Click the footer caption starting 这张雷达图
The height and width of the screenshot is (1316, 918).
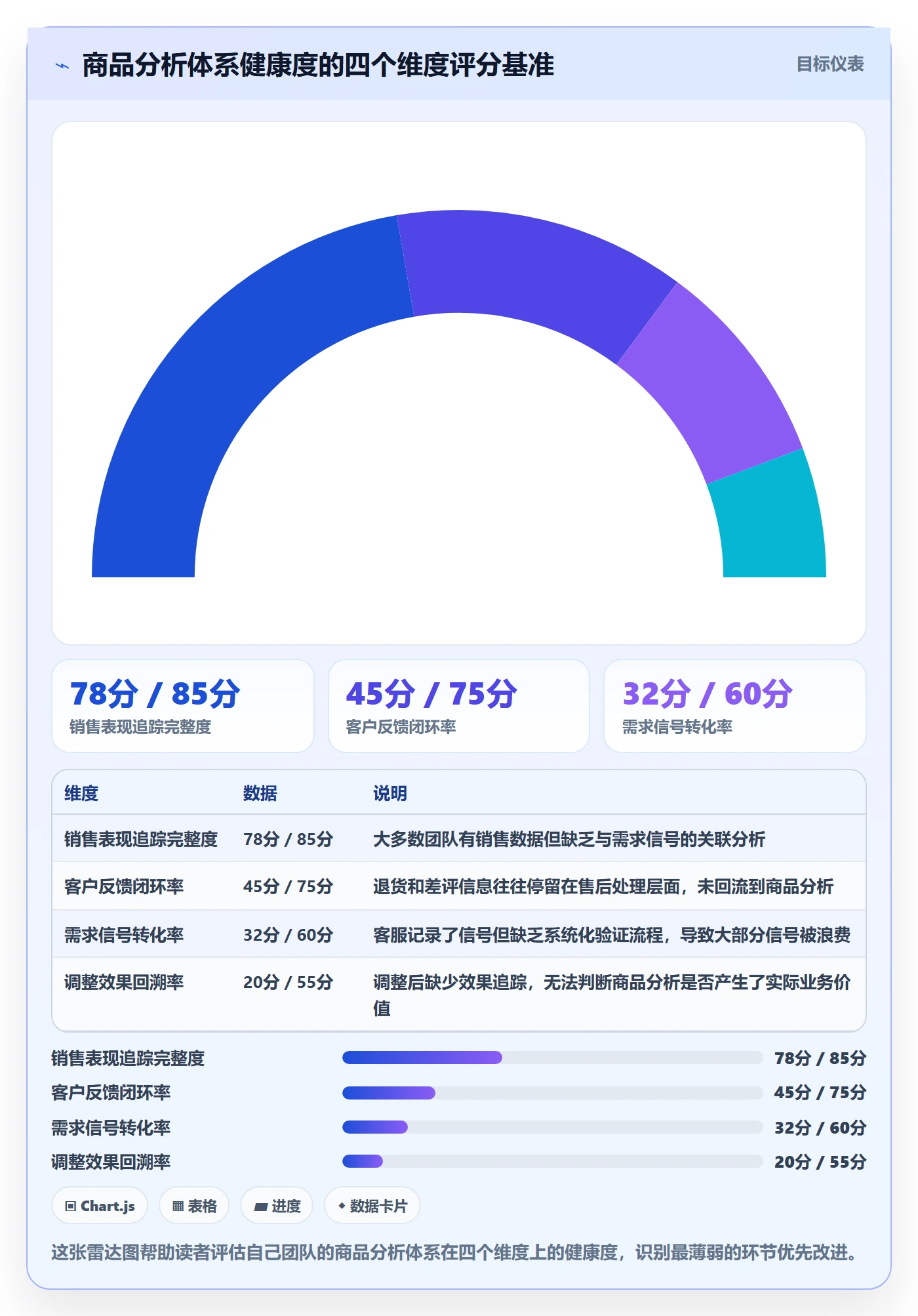tap(455, 1252)
